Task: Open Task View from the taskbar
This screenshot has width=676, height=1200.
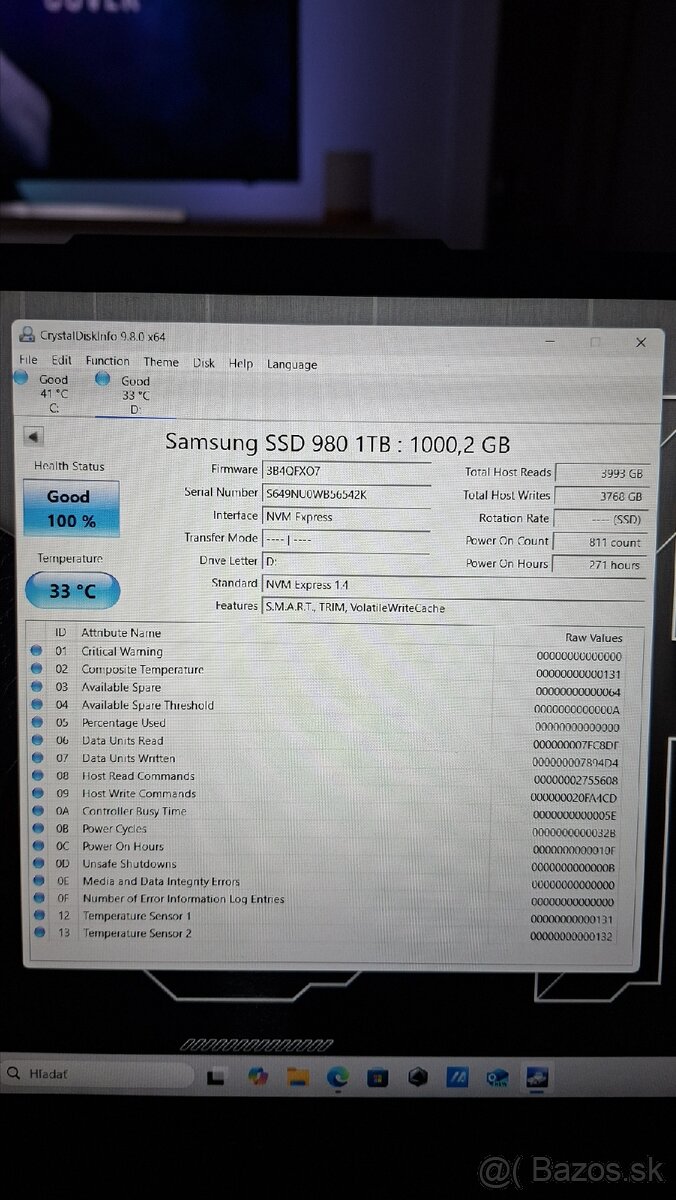Action: (x=215, y=1077)
